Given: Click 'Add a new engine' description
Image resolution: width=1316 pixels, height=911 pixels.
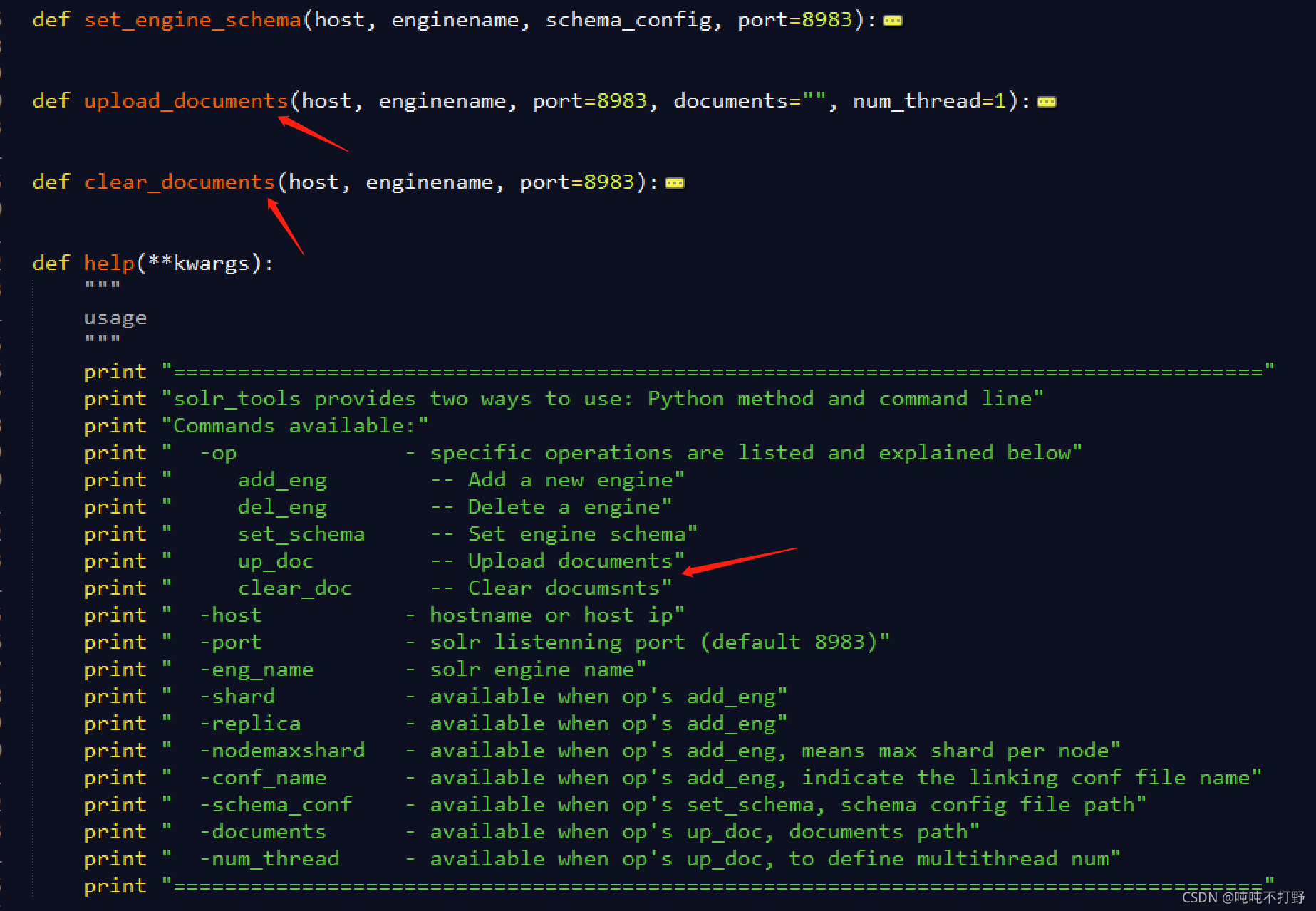Looking at the screenshot, I should pos(571,480).
